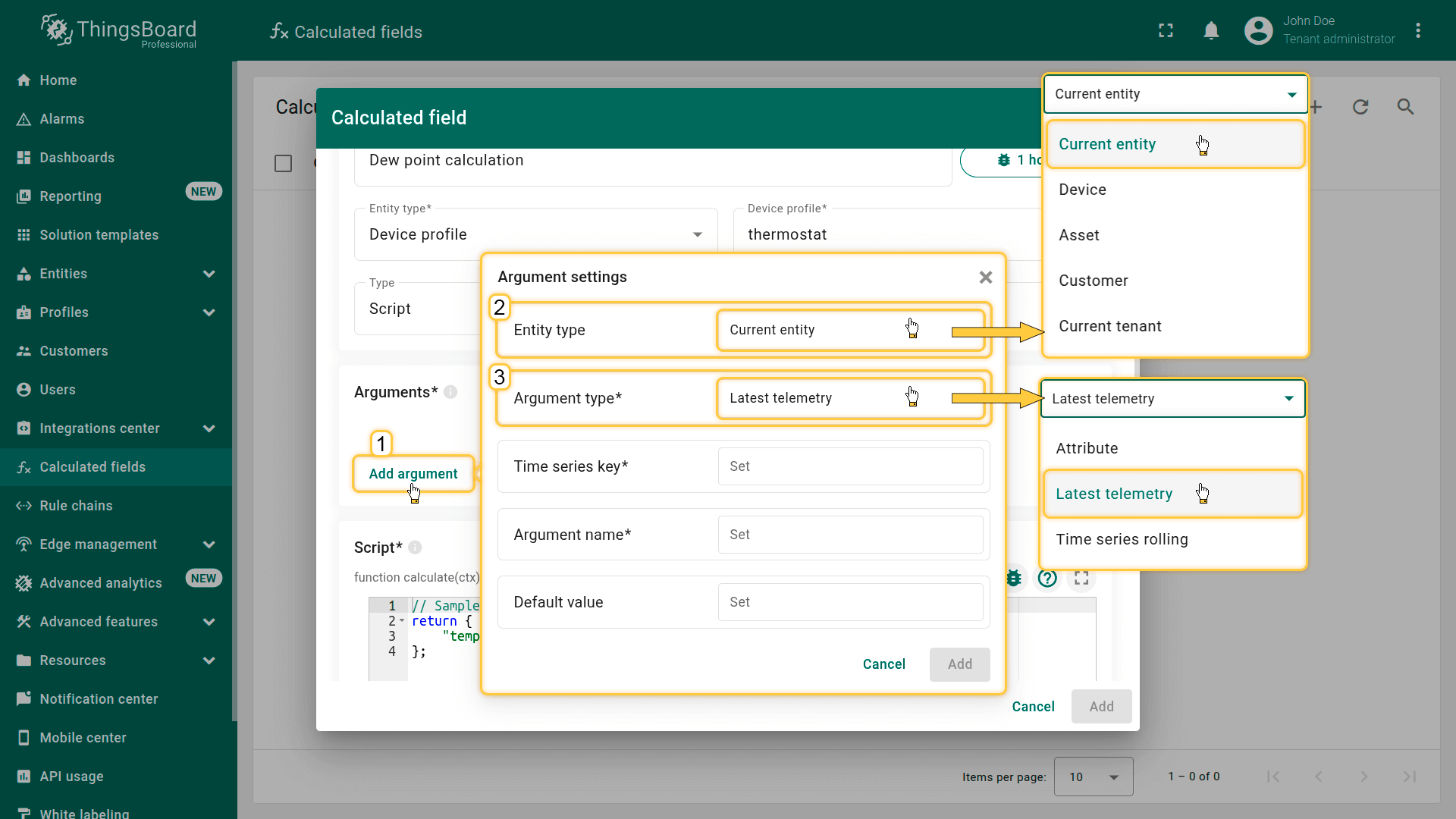
Task: Expand the Entities sidebar section
Action: (209, 274)
